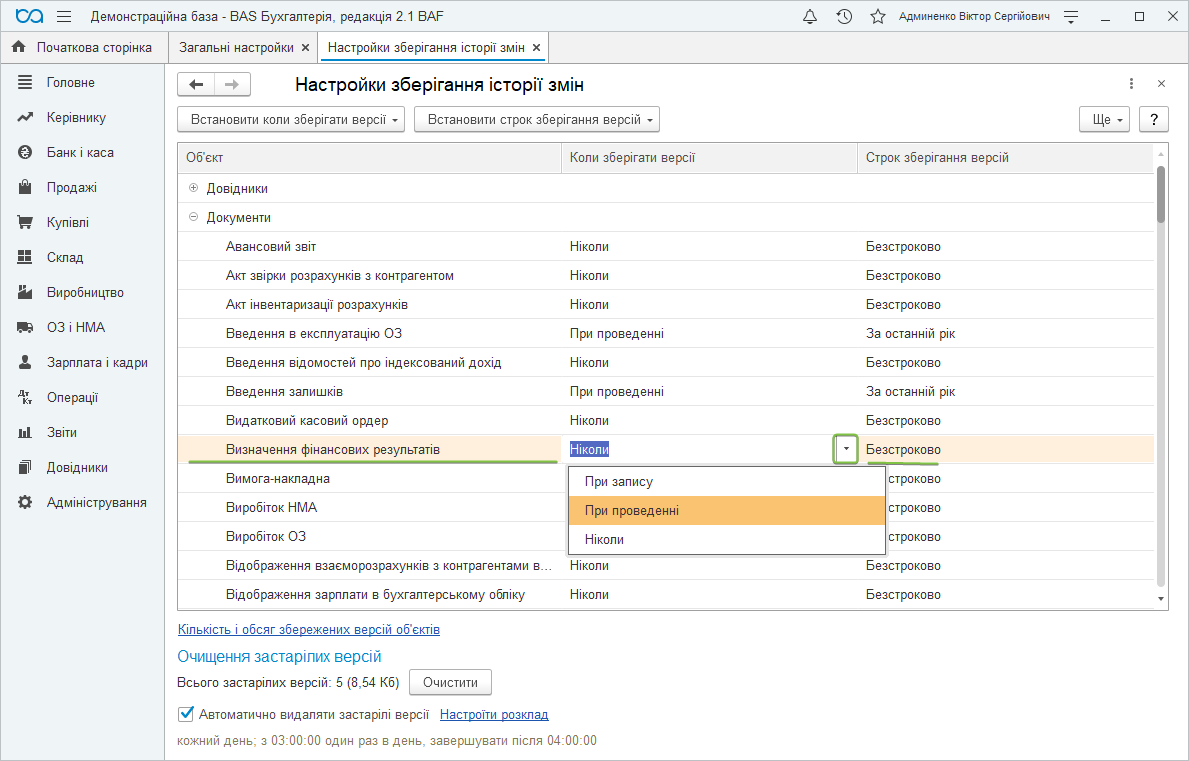
Task: Open the notifications bell icon
Action: [x=810, y=17]
